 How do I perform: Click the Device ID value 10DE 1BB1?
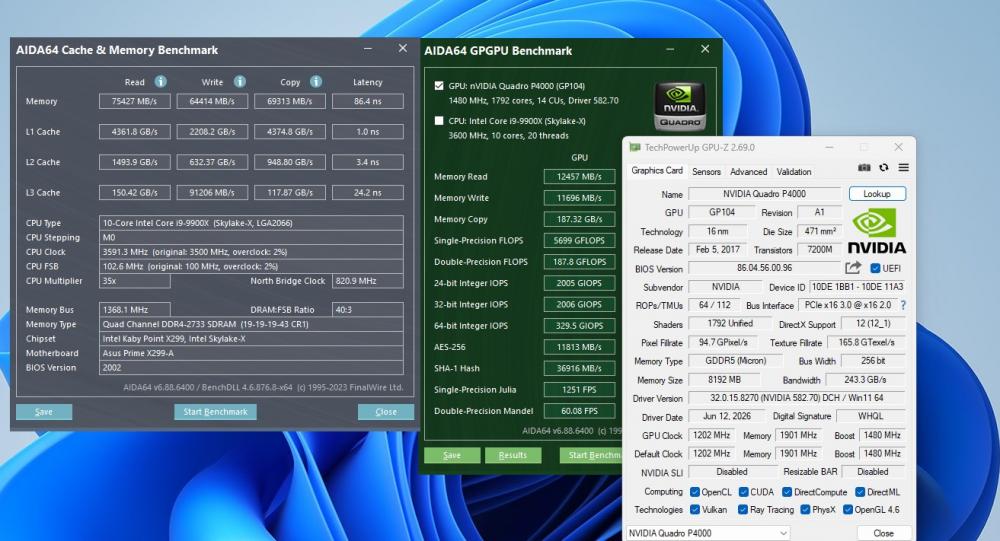pos(858,287)
